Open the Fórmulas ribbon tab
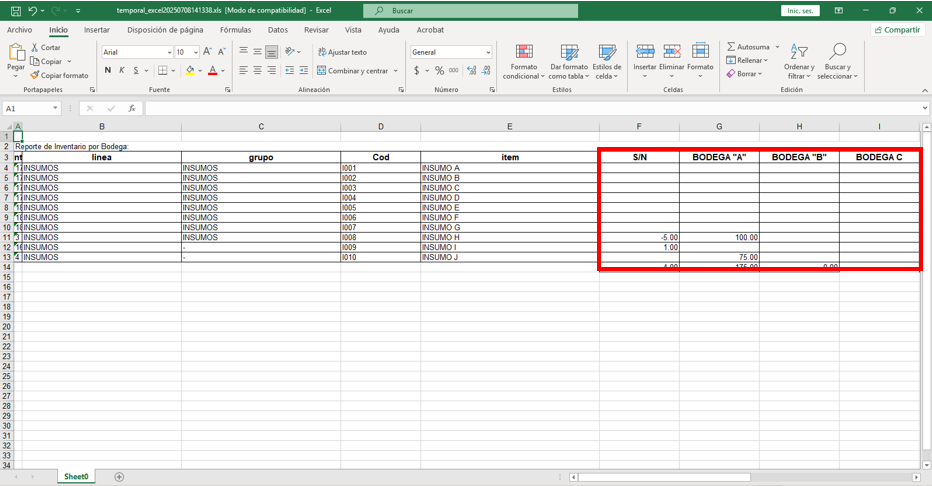This screenshot has width=932, height=486. click(x=235, y=30)
